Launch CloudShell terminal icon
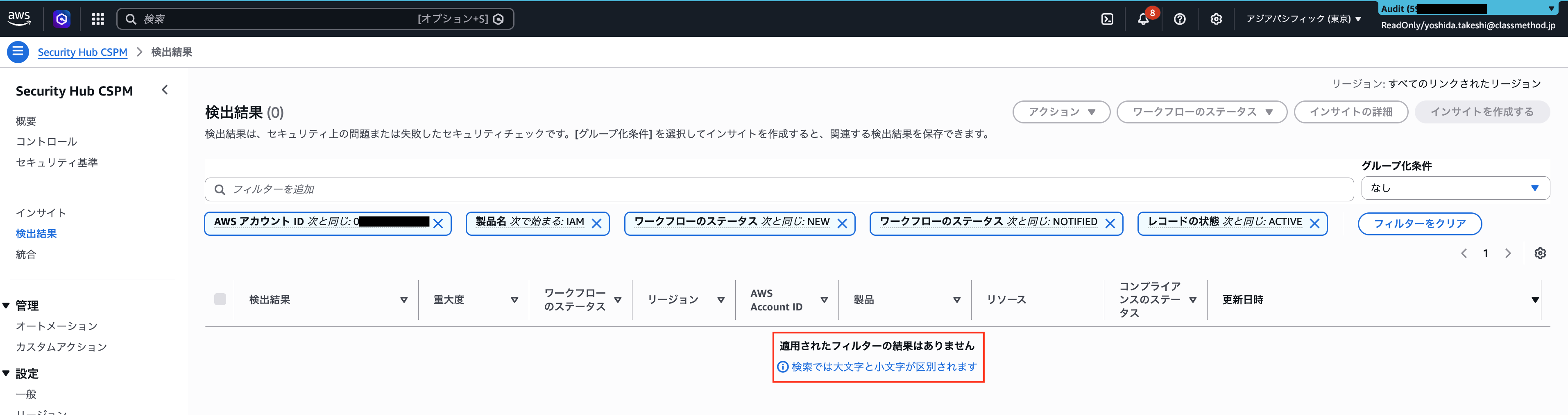This screenshot has height=415, width=1568. pos(1107,19)
